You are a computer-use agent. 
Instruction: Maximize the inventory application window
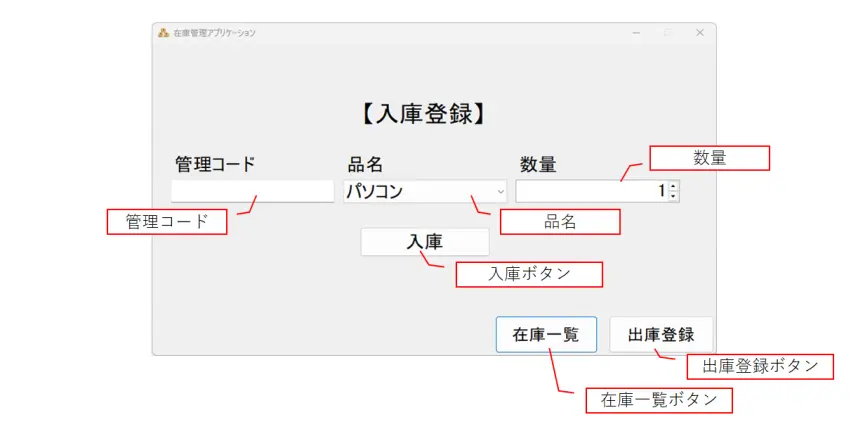pos(667,33)
